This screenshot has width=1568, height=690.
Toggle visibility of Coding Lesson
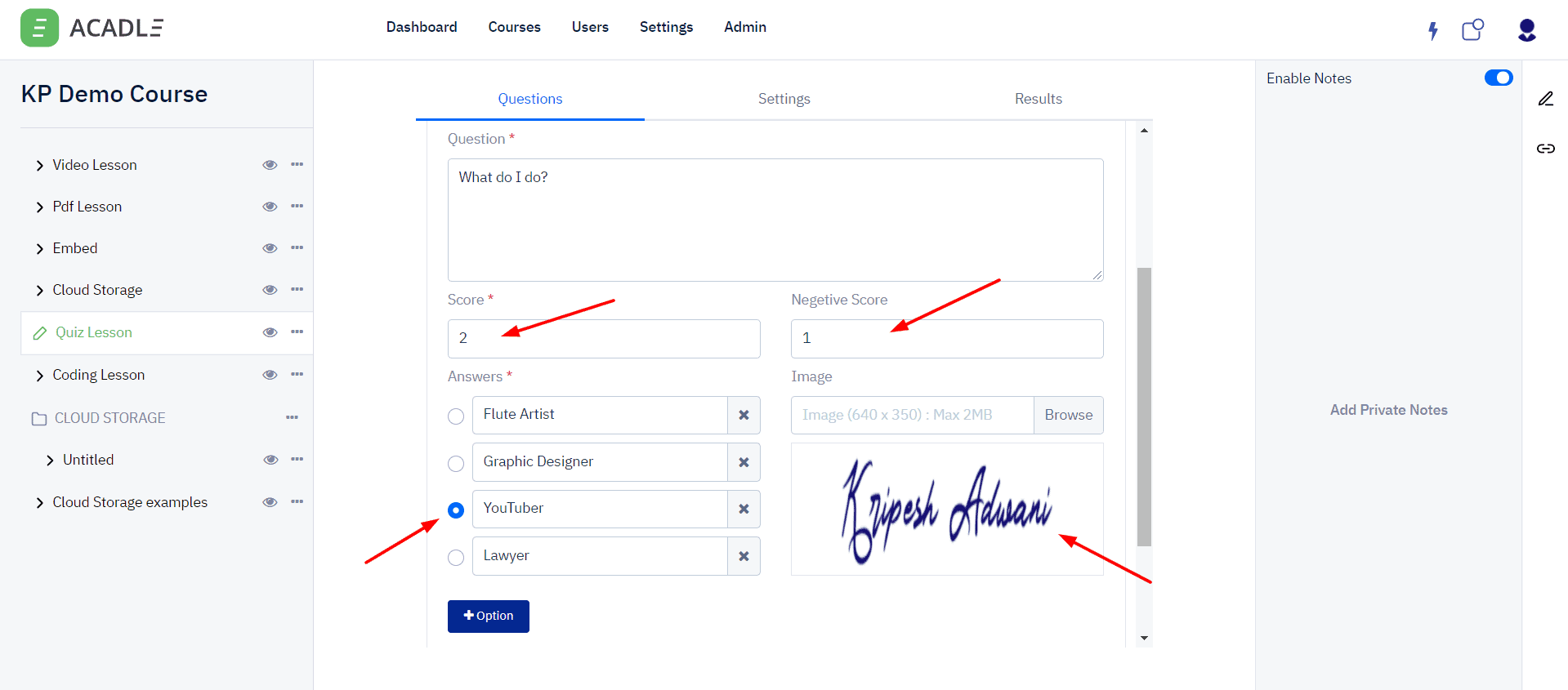point(270,375)
